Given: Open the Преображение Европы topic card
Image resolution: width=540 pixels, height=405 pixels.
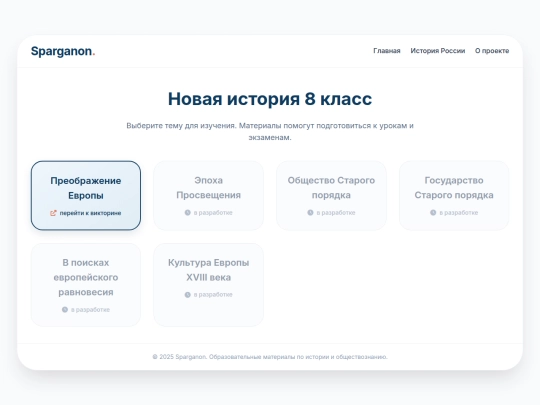Looking at the screenshot, I should 86,195.
